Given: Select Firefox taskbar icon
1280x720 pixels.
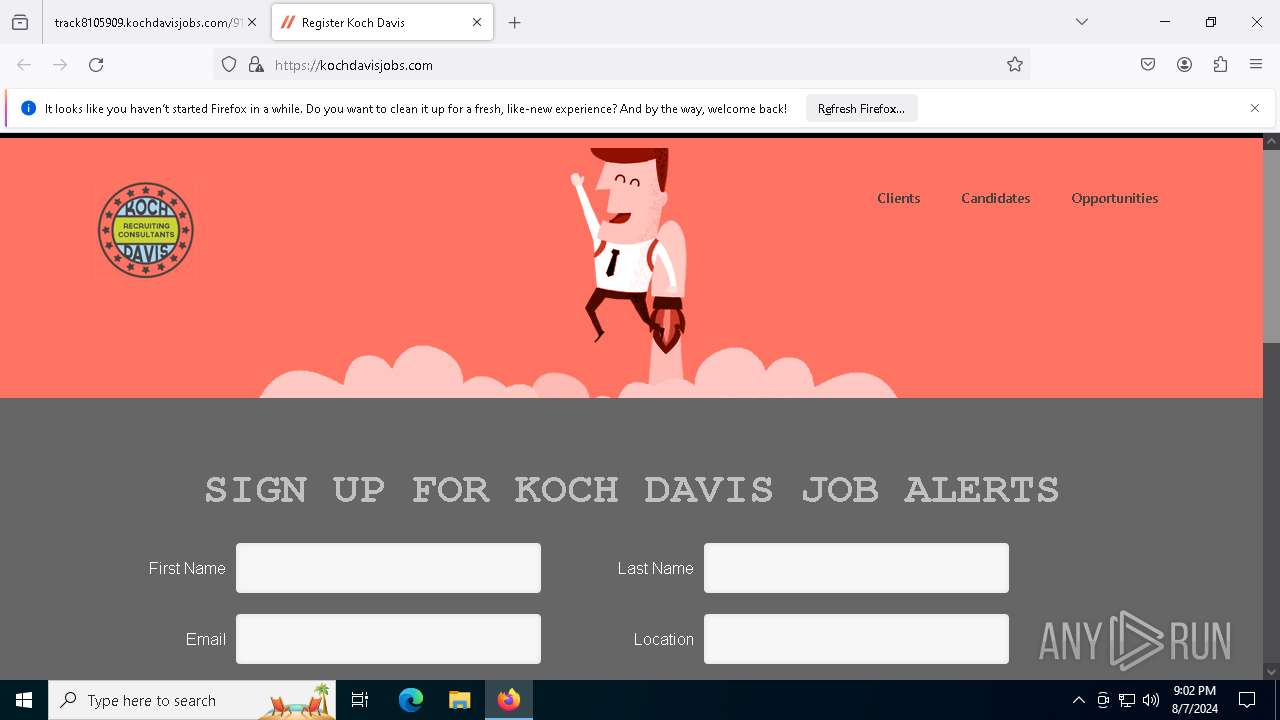Looking at the screenshot, I should click(x=509, y=700).
